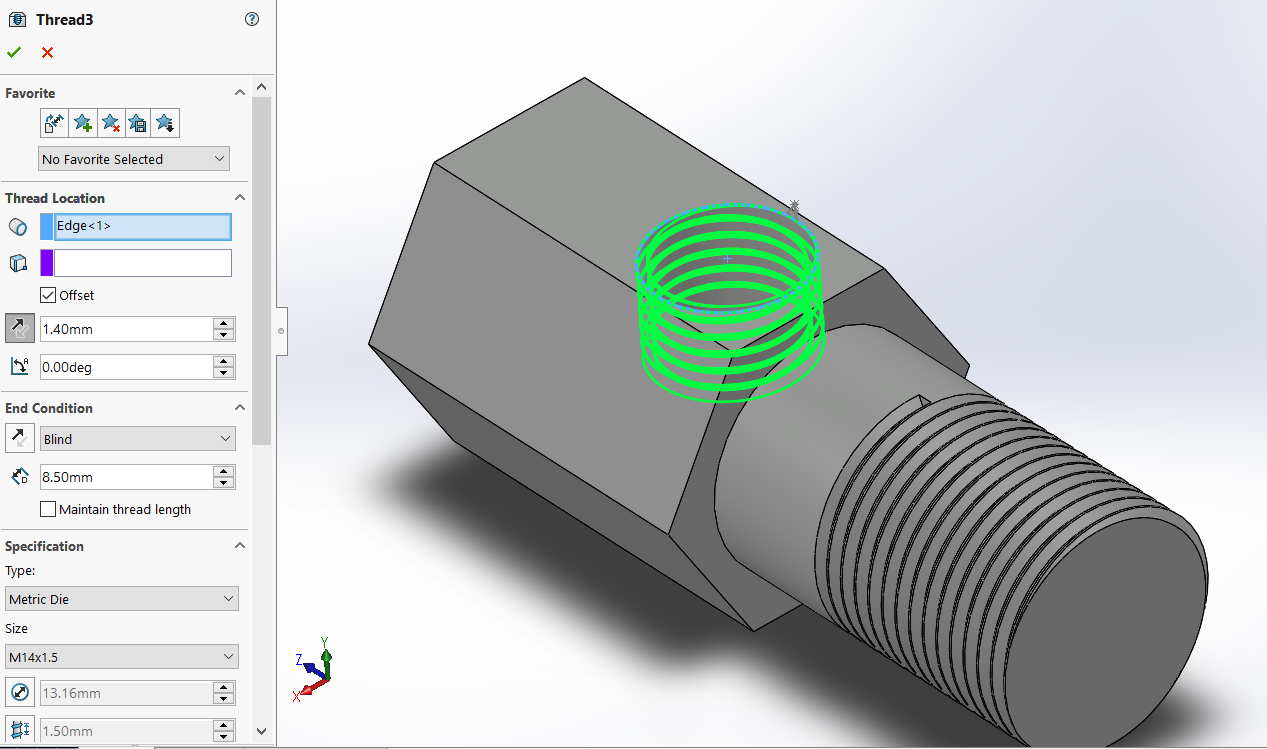Click the diameter icon beside 13.16mm
The image size is (1267, 749).
point(20,692)
